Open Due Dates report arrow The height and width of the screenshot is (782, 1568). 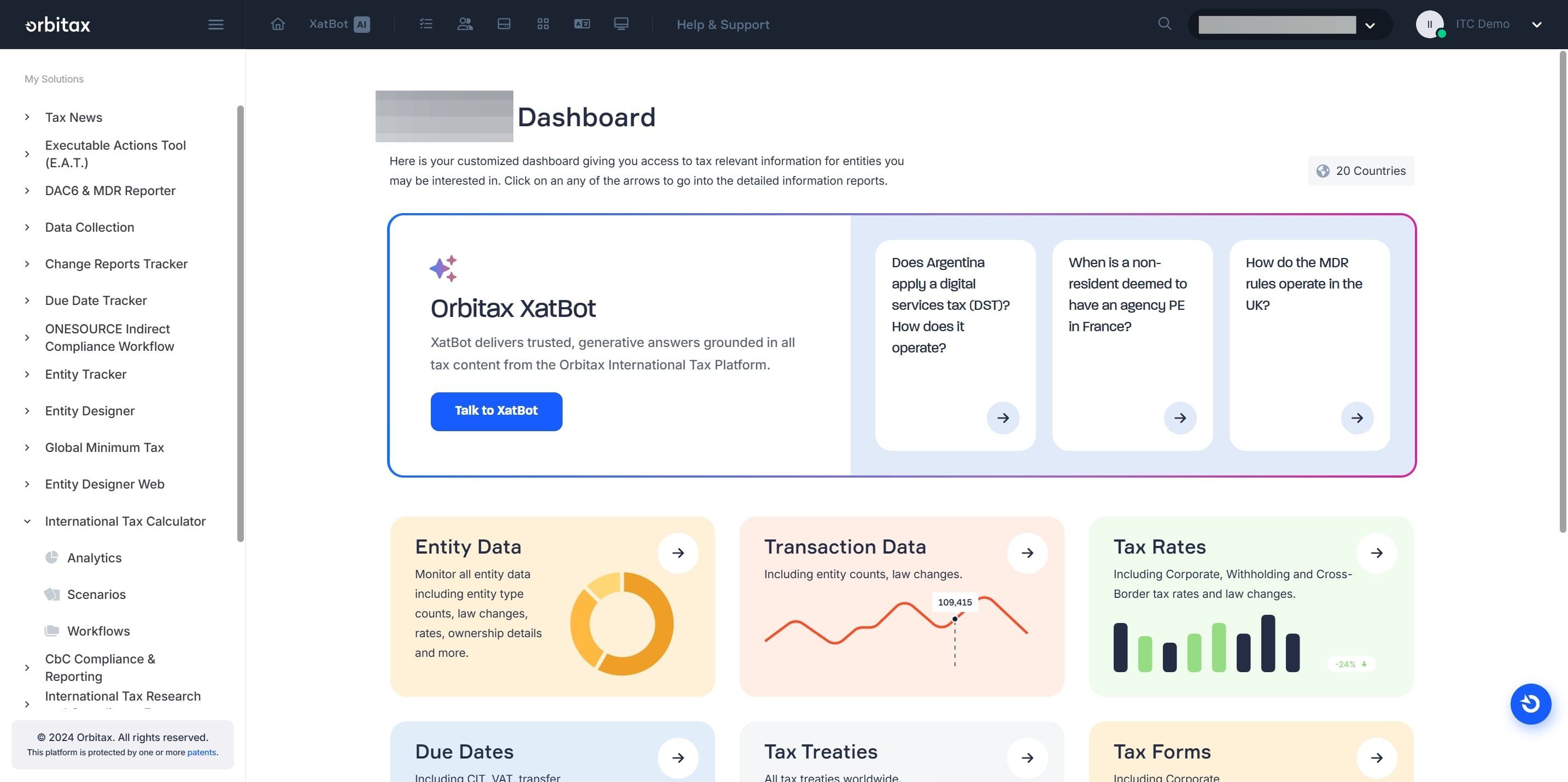coord(677,757)
